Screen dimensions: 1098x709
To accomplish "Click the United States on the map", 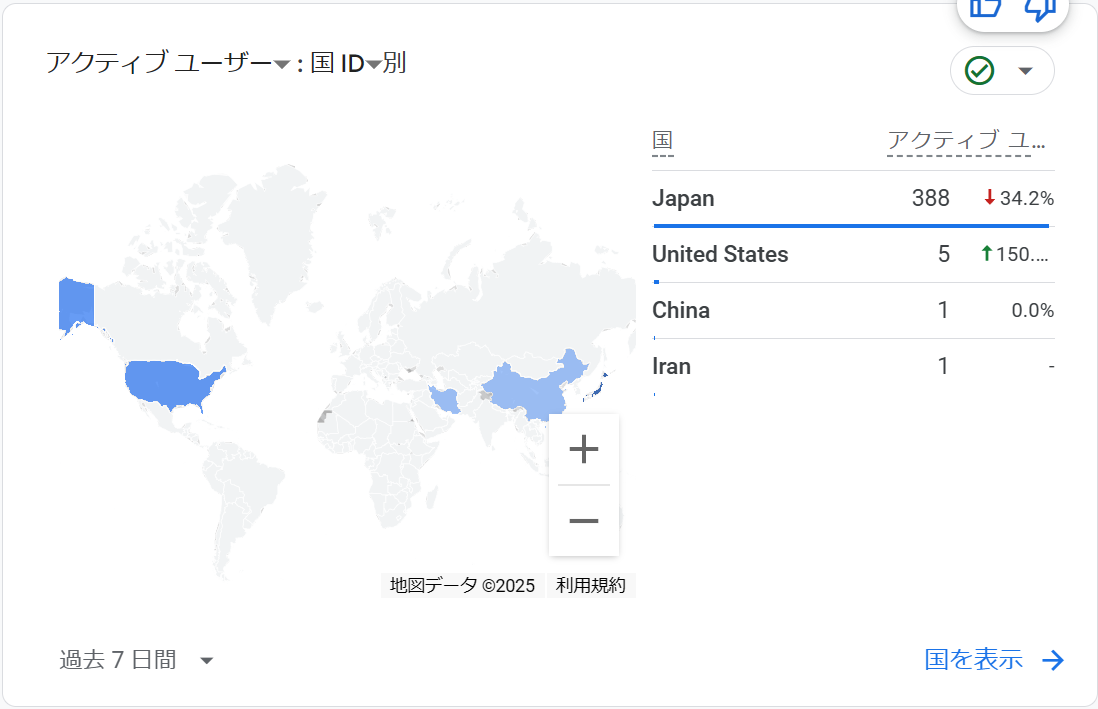I will click(170, 382).
